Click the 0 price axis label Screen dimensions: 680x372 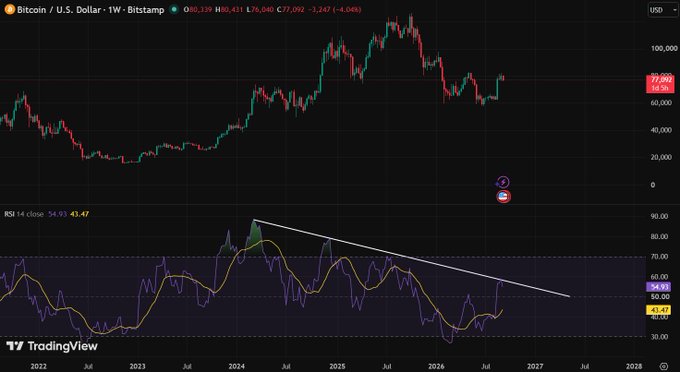click(x=653, y=185)
